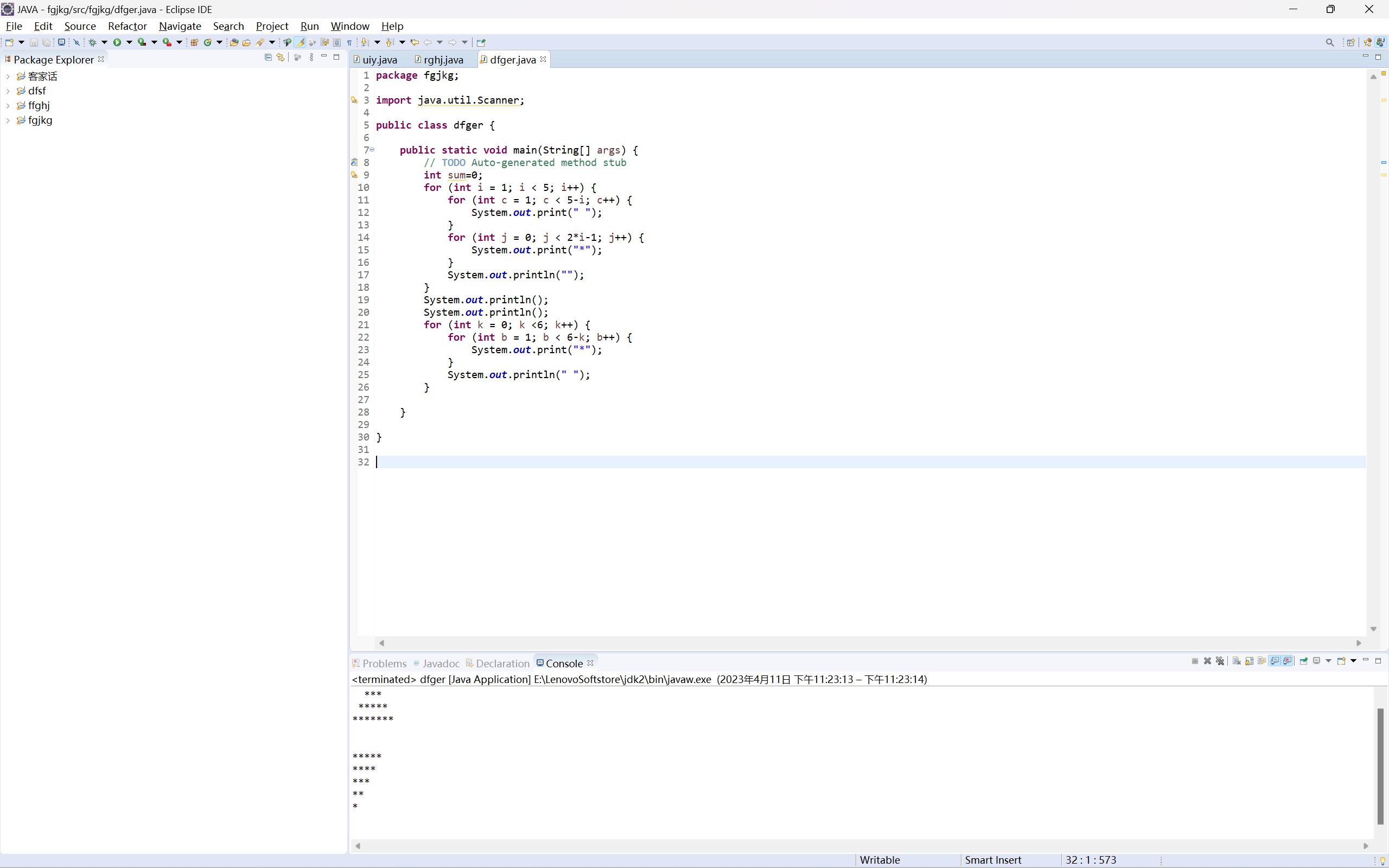The image size is (1389, 868).
Task: Toggle Show Whitespace Characters pilcrow icon
Action: click(349, 42)
